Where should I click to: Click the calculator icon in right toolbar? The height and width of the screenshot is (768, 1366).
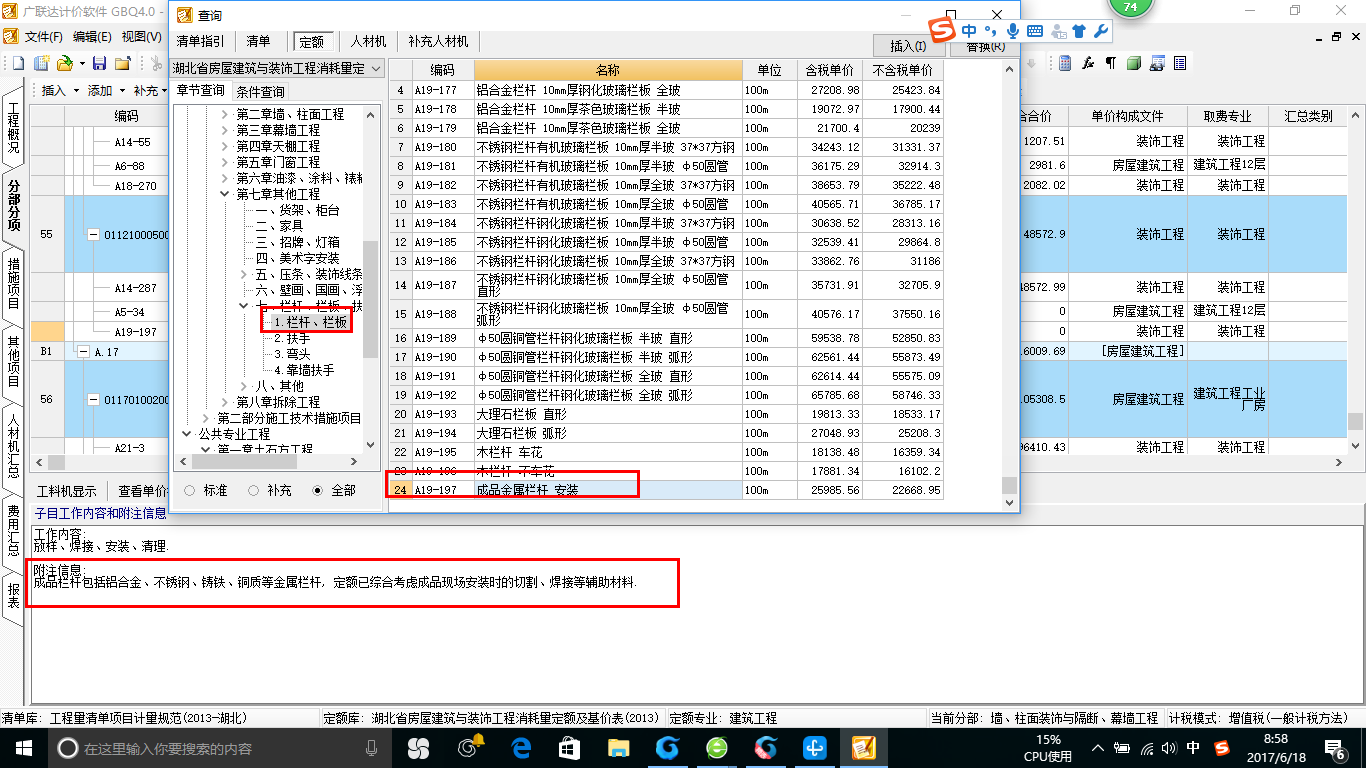click(x=1065, y=63)
